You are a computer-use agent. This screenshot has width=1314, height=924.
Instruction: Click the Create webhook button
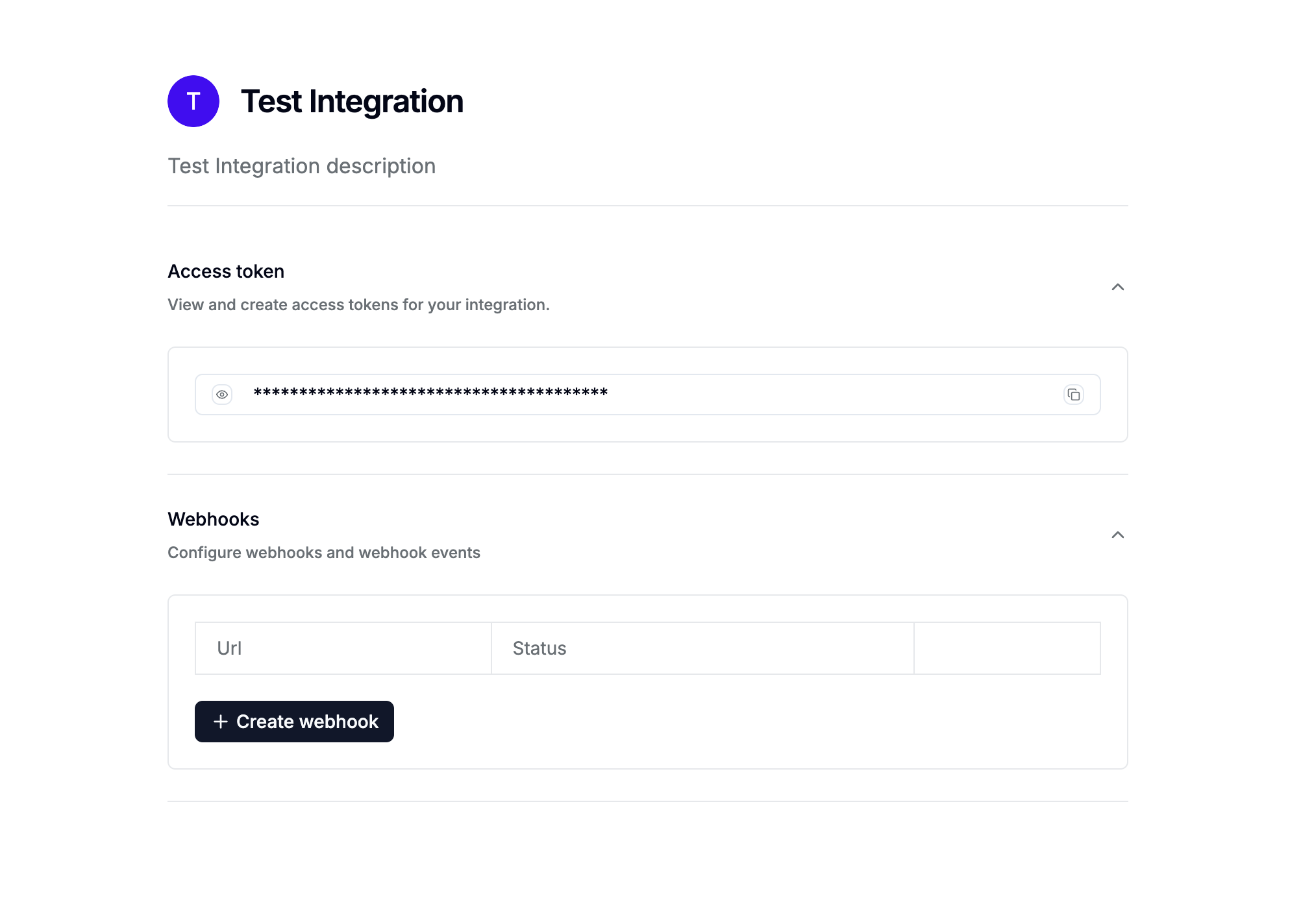pyautogui.click(x=293, y=721)
